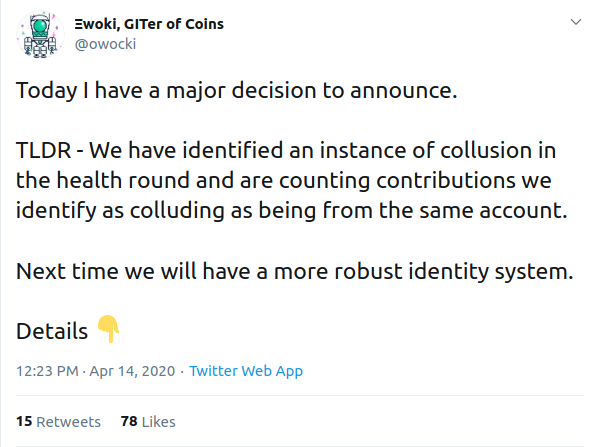The height and width of the screenshot is (447, 597).
Task: Click the TLDR collusion paragraph
Action: (x=292, y=180)
